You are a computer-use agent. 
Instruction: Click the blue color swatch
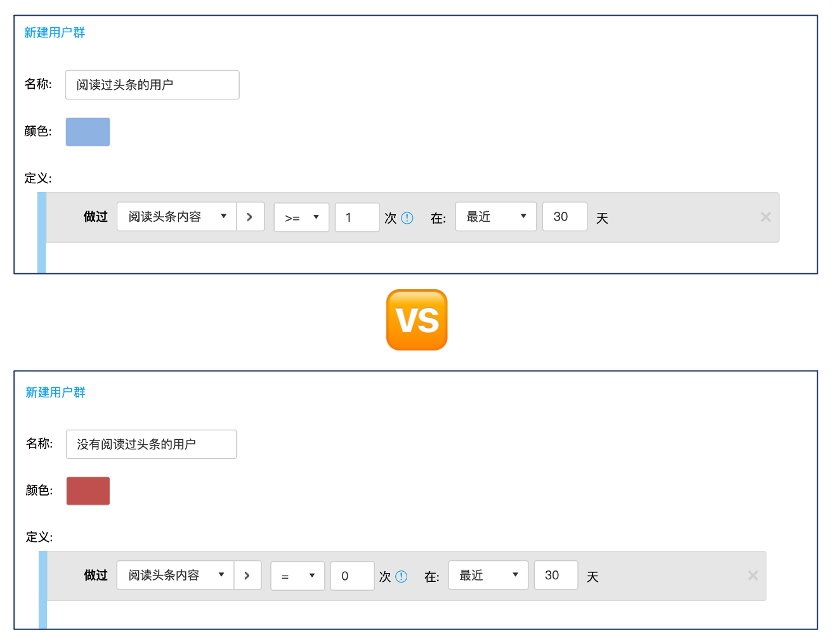click(88, 132)
